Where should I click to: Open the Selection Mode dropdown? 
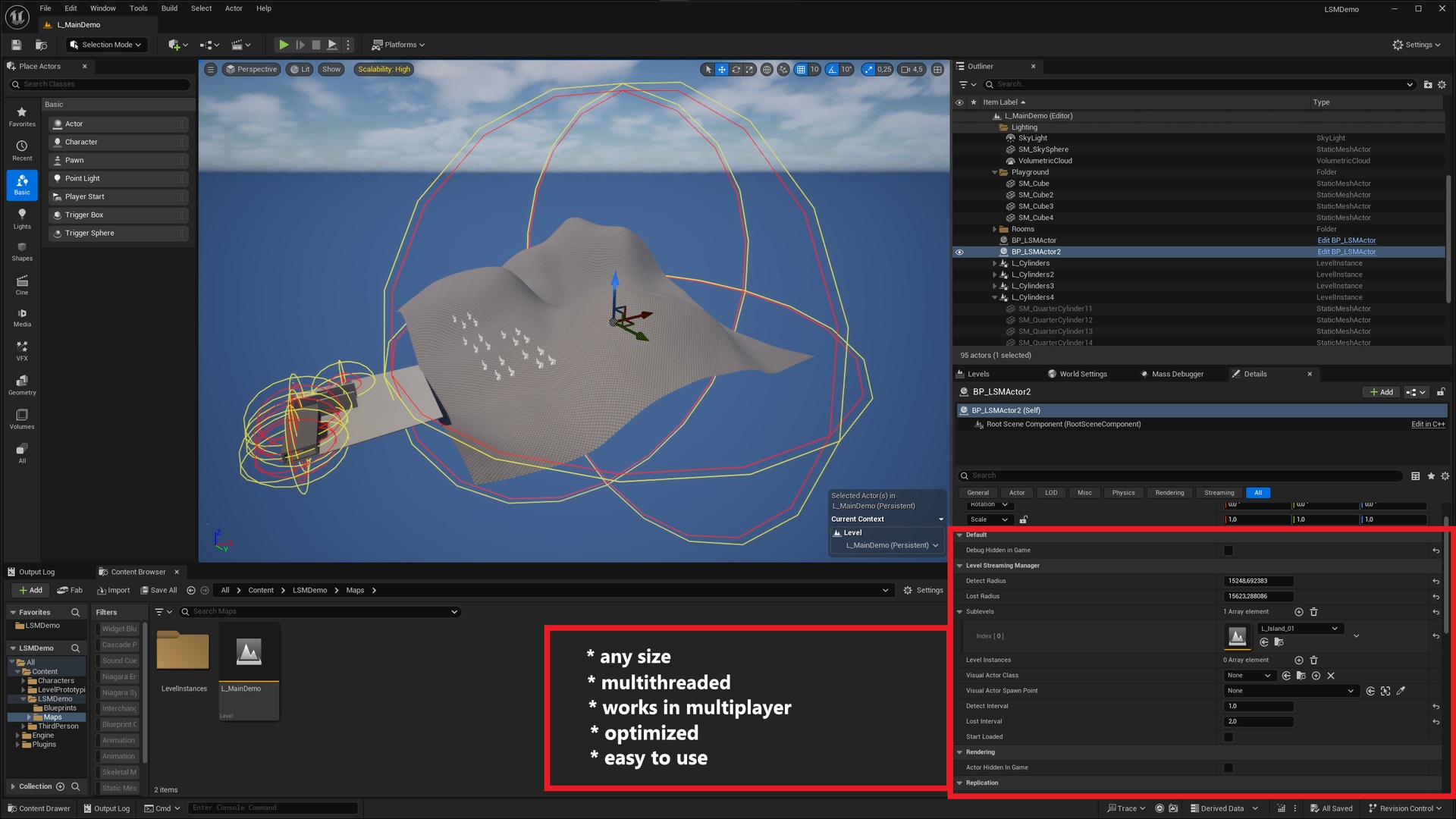click(x=106, y=45)
